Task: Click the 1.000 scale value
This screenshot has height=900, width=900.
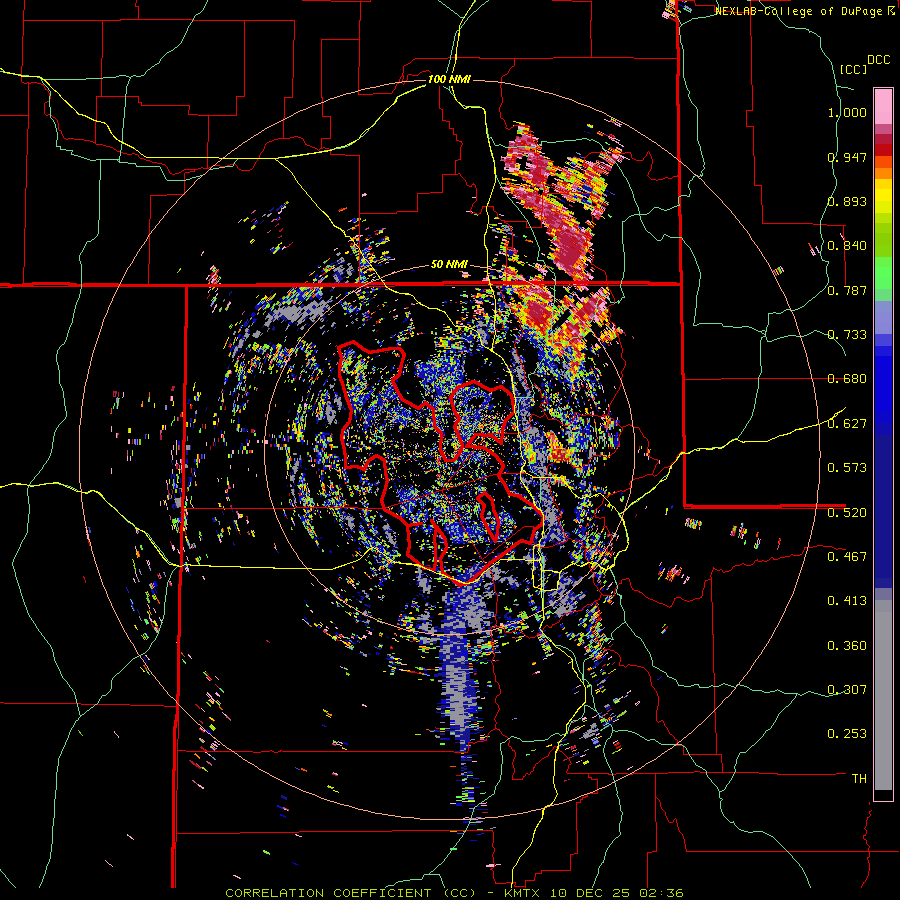Action: pos(847,112)
